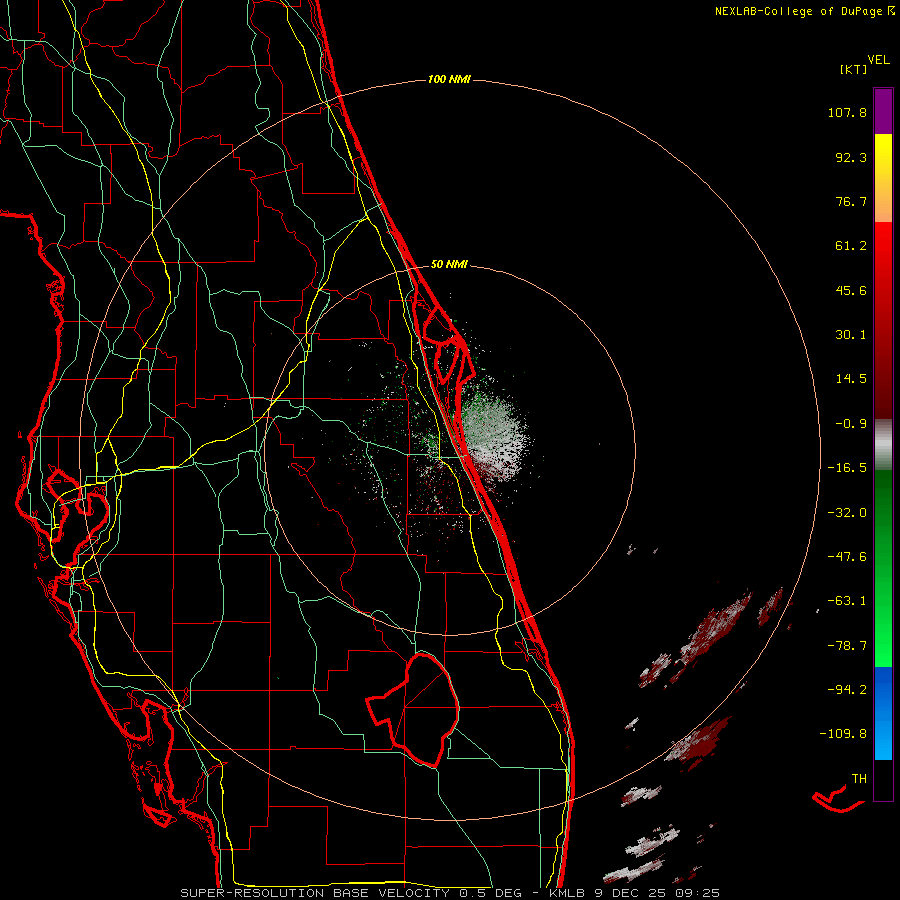The image size is (900, 900).
Task: Select the -78.7 scale value
Action: coord(847,646)
